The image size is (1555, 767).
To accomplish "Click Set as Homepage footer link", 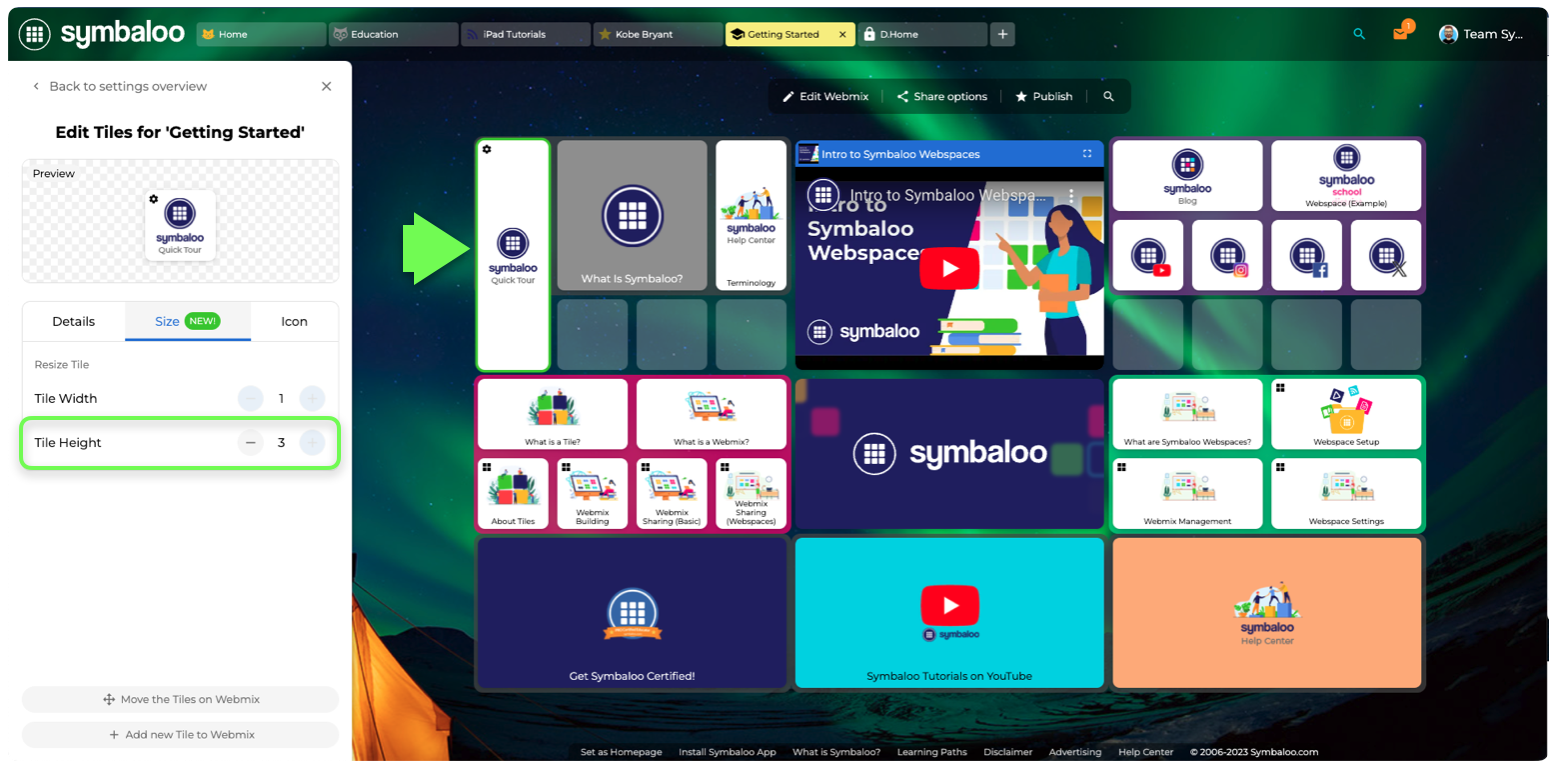I will click(621, 752).
